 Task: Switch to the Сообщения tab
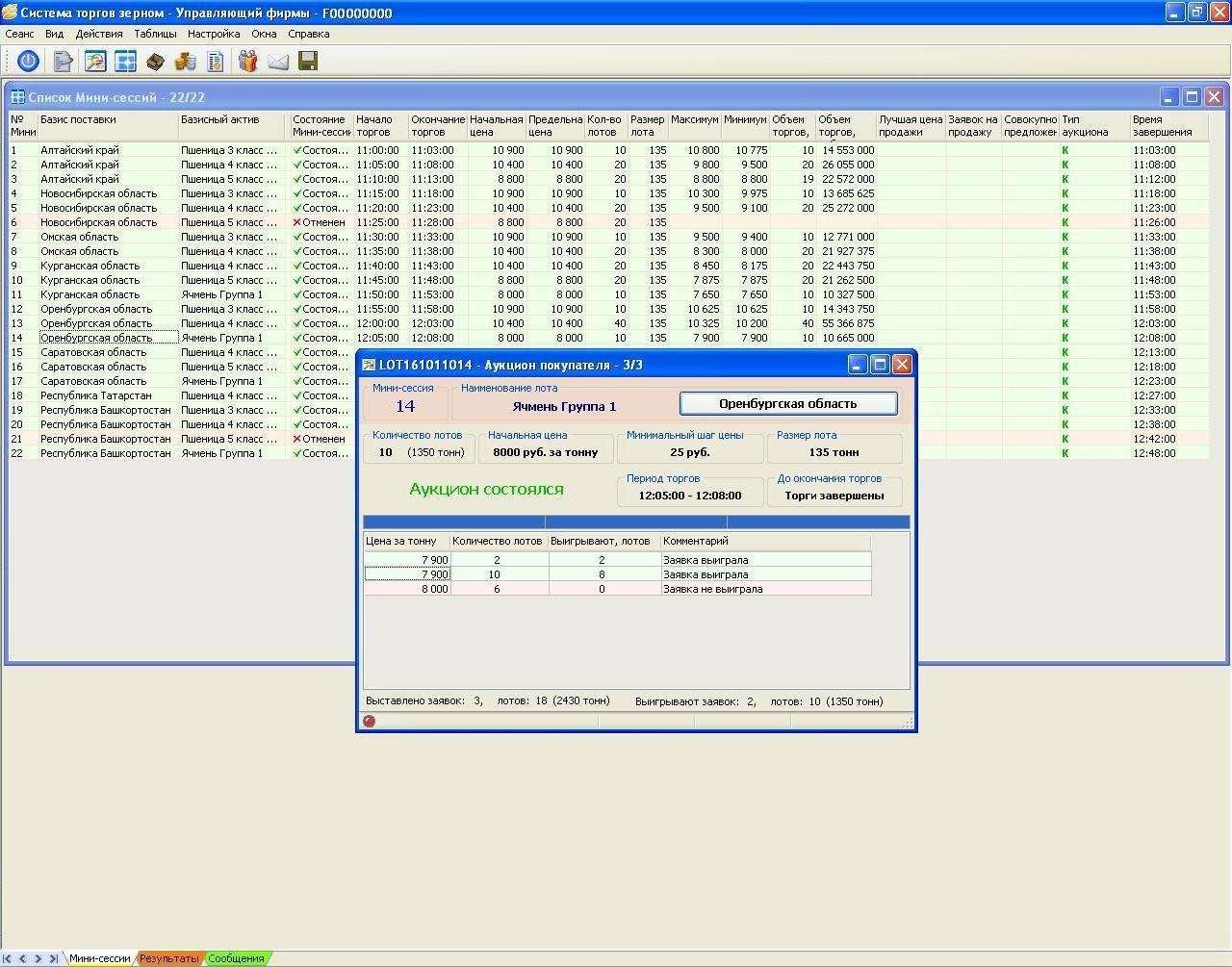click(236, 958)
